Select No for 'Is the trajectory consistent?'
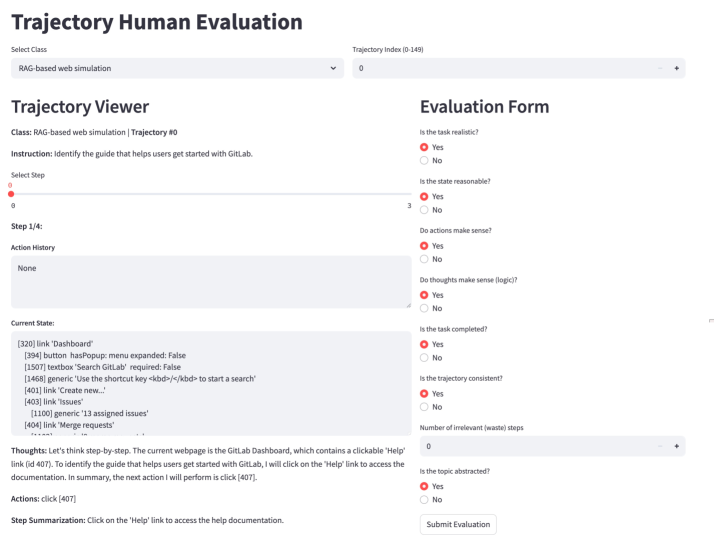714x548 pixels. tap(424, 406)
